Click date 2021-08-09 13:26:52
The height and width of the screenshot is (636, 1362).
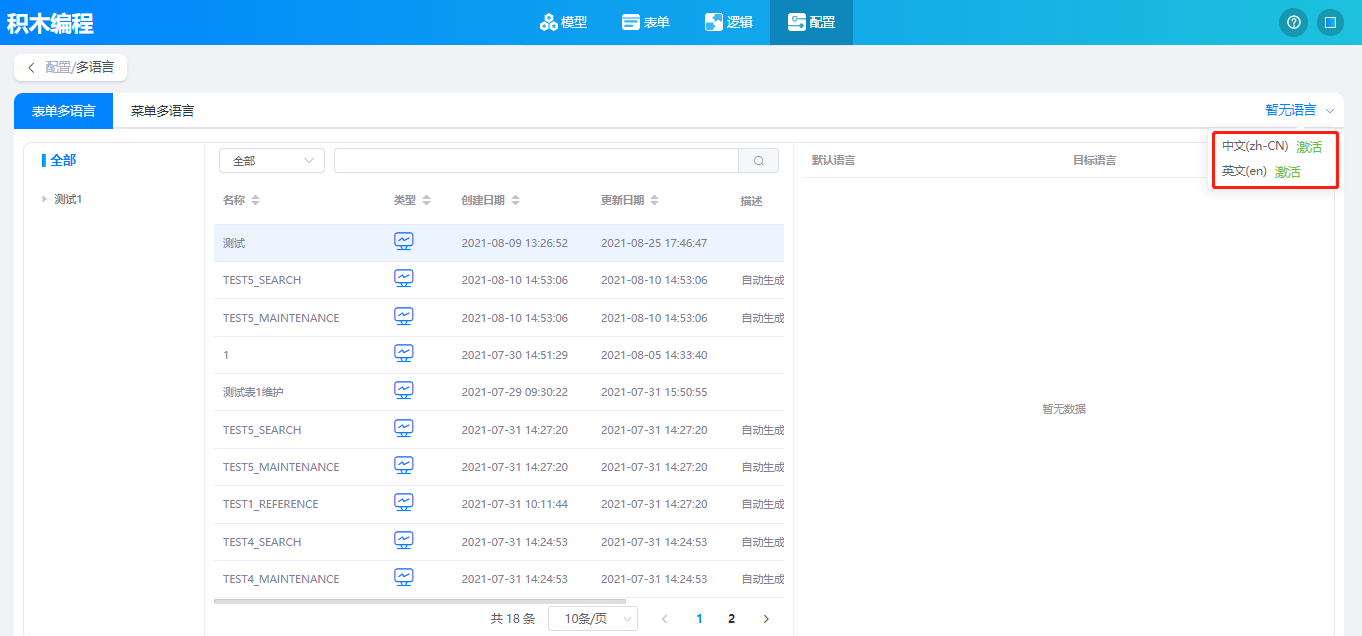click(x=514, y=243)
